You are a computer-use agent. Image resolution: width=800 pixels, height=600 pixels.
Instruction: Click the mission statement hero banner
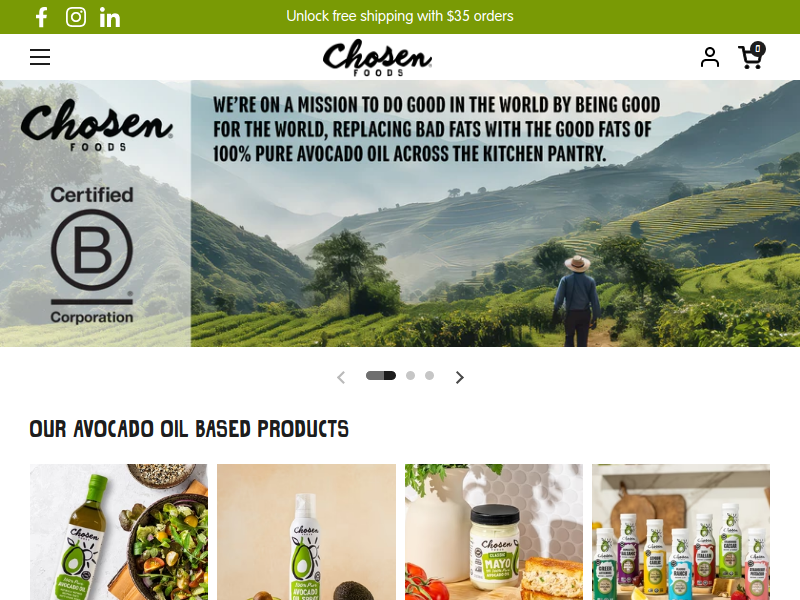pos(400,213)
